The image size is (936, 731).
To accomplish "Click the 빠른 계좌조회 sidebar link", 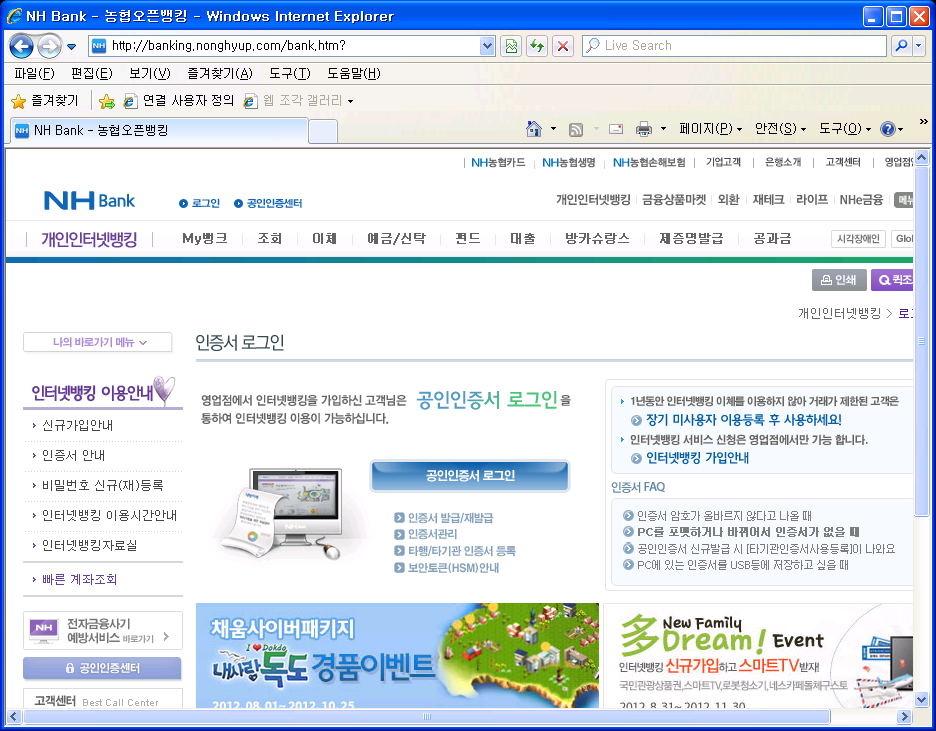I will coord(79,579).
